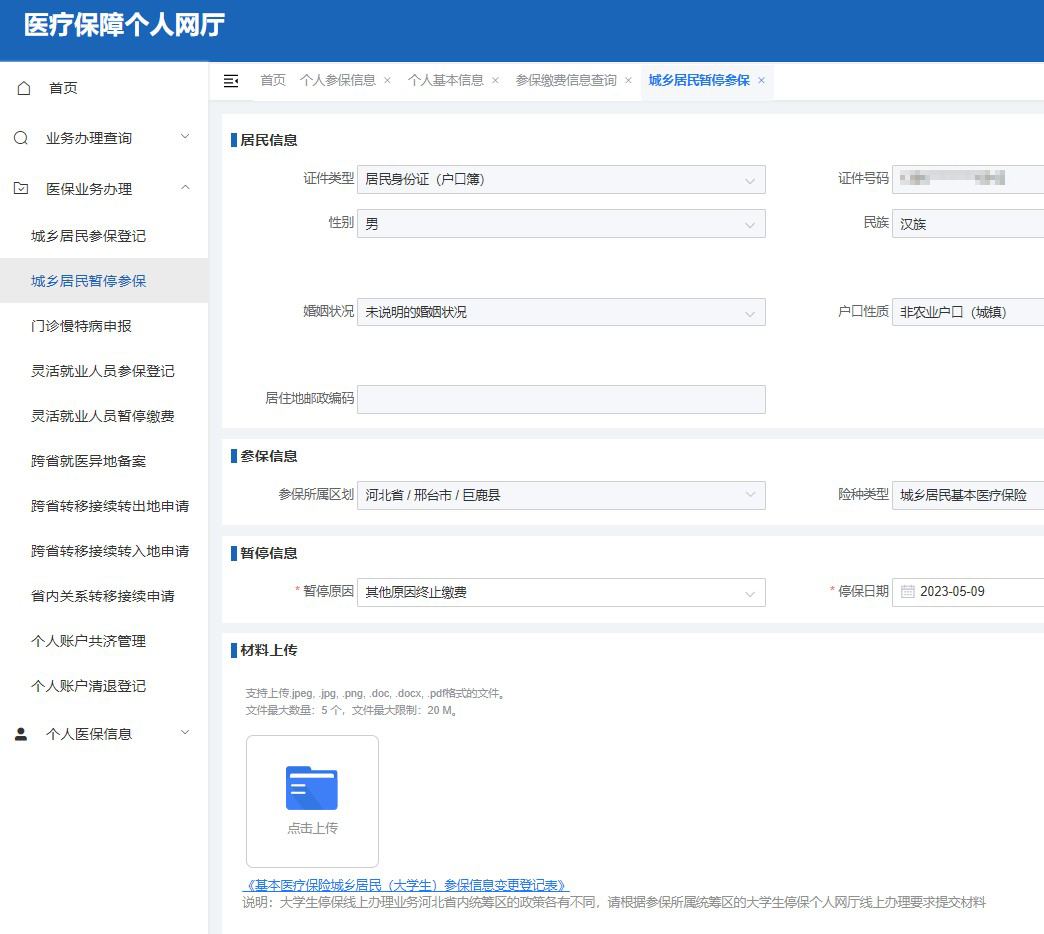Collapse the 医保业务办理 sidebar section
Viewport: 1044px width, 934px height.
(x=184, y=188)
